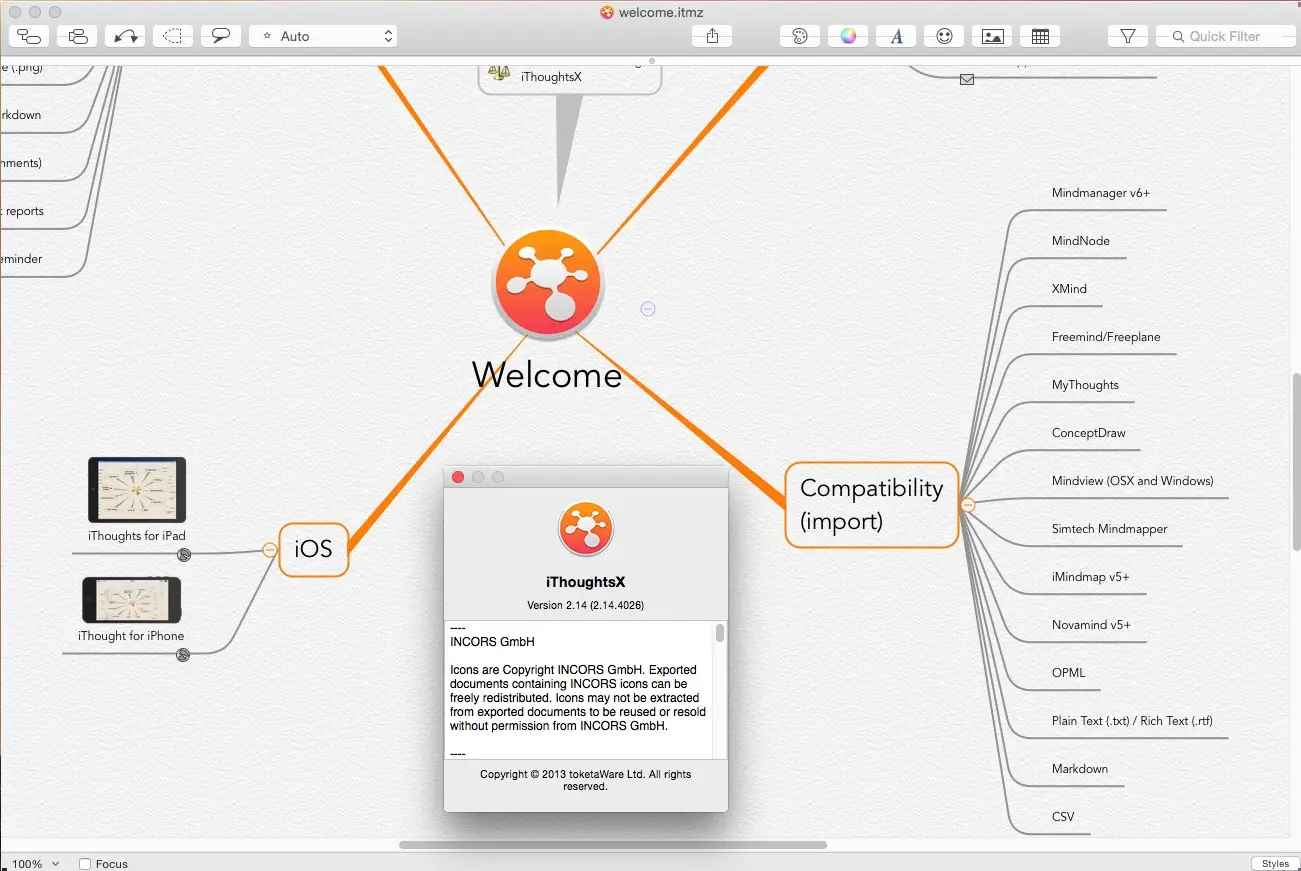Select the Plain Text (.txt) / Rich Text (.rtf) topic
1301x871 pixels.
coord(1132,721)
